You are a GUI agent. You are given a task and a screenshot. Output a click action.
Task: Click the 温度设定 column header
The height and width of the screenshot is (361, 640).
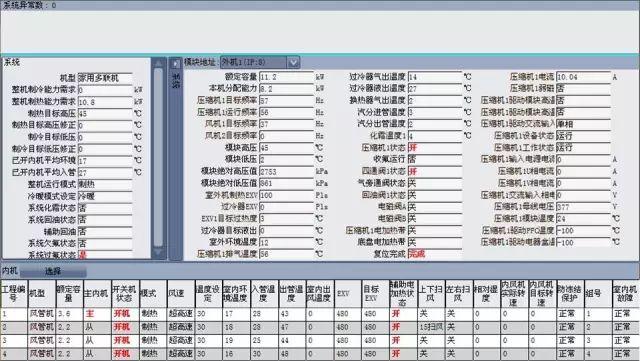point(208,294)
